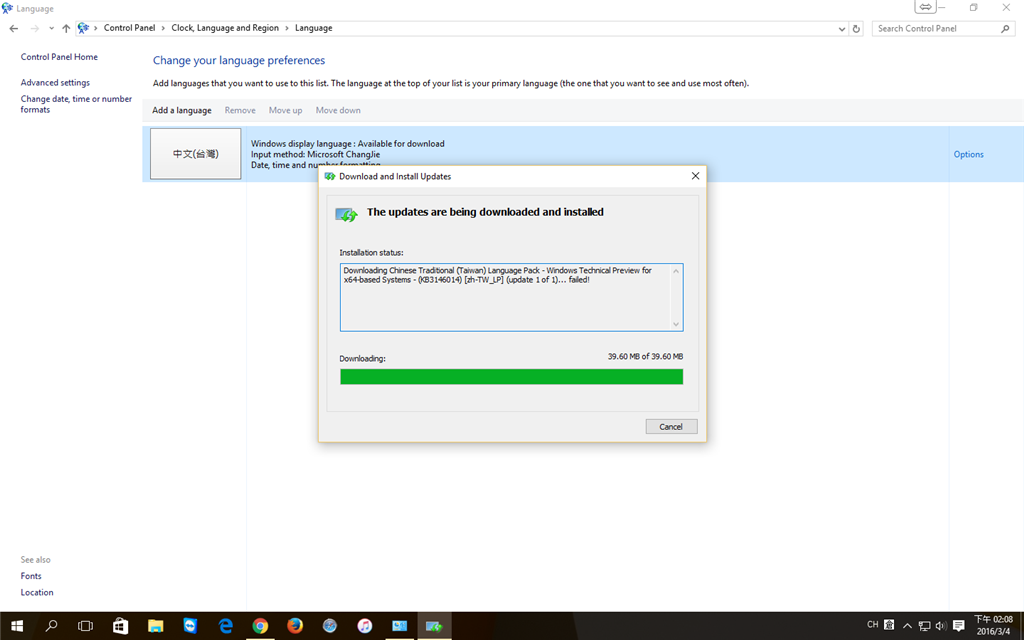This screenshot has height=640, width=1024.
Task: Open the recent locations dropdown arrow
Action: point(51,28)
